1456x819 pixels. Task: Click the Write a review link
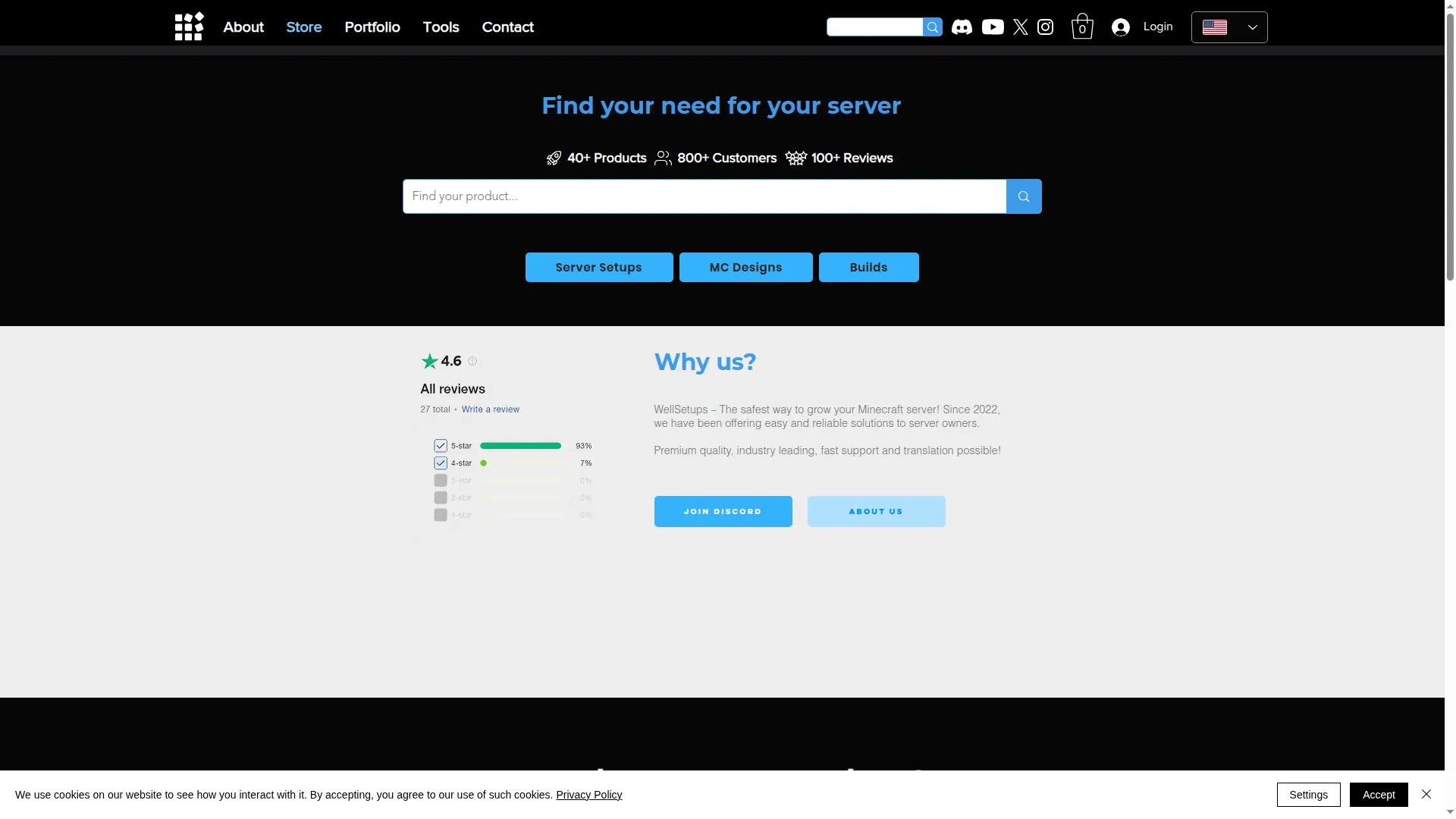click(491, 409)
